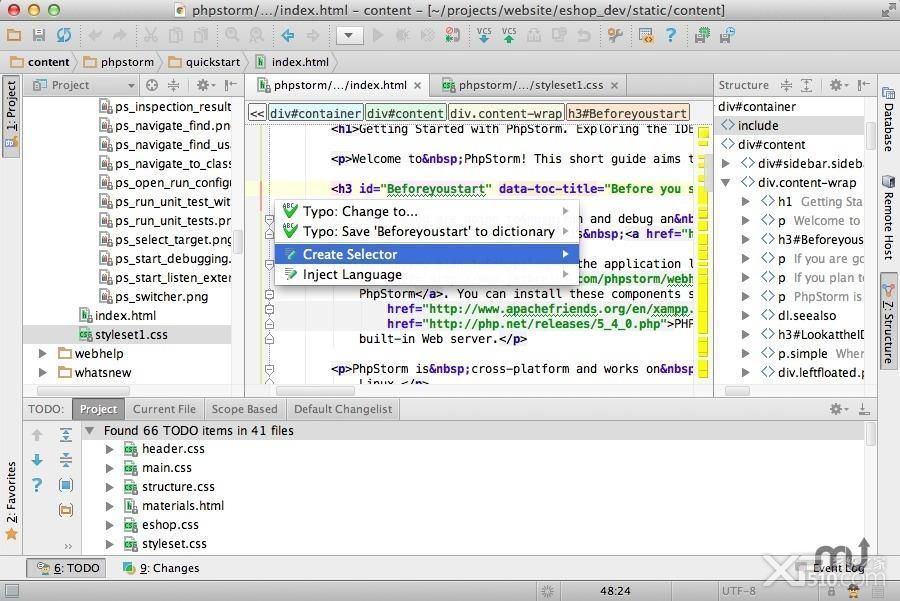Click the Cut scissors icon
This screenshot has width=900, height=601.
[x=150, y=36]
